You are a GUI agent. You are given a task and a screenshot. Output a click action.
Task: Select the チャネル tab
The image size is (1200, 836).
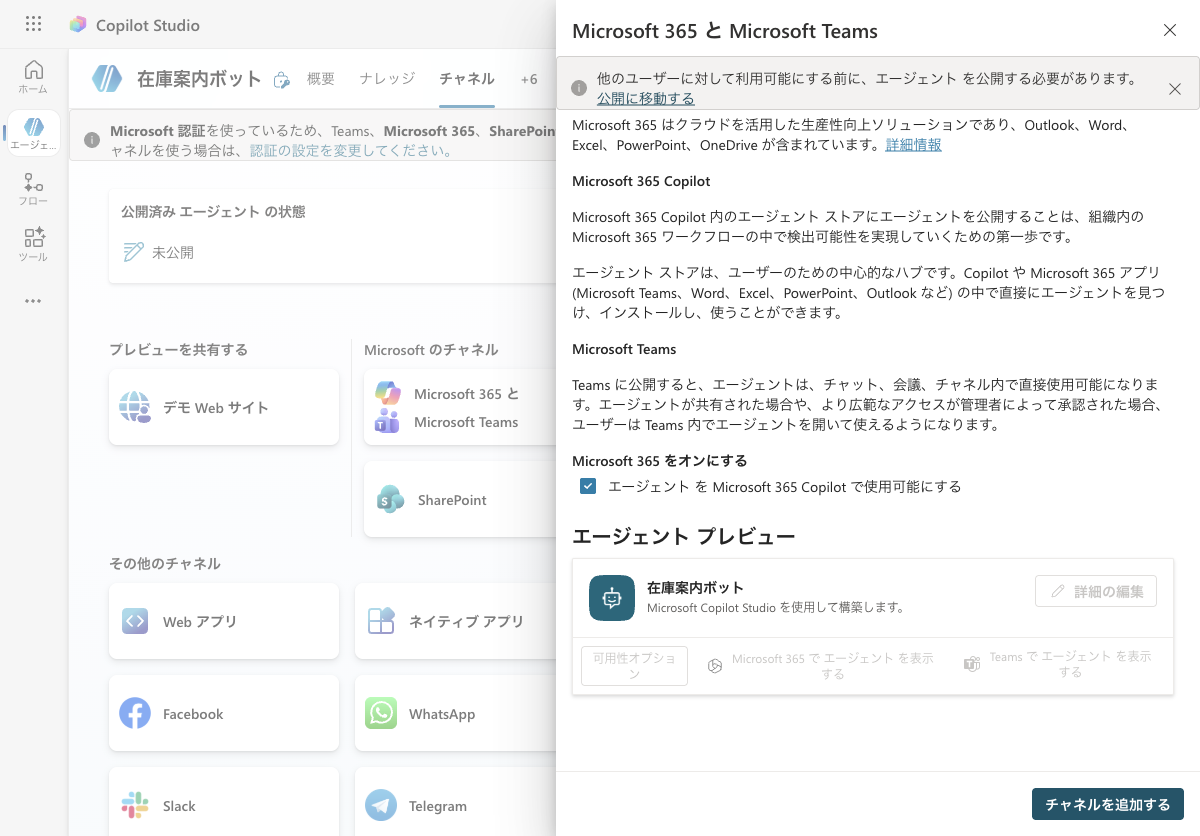[467, 79]
